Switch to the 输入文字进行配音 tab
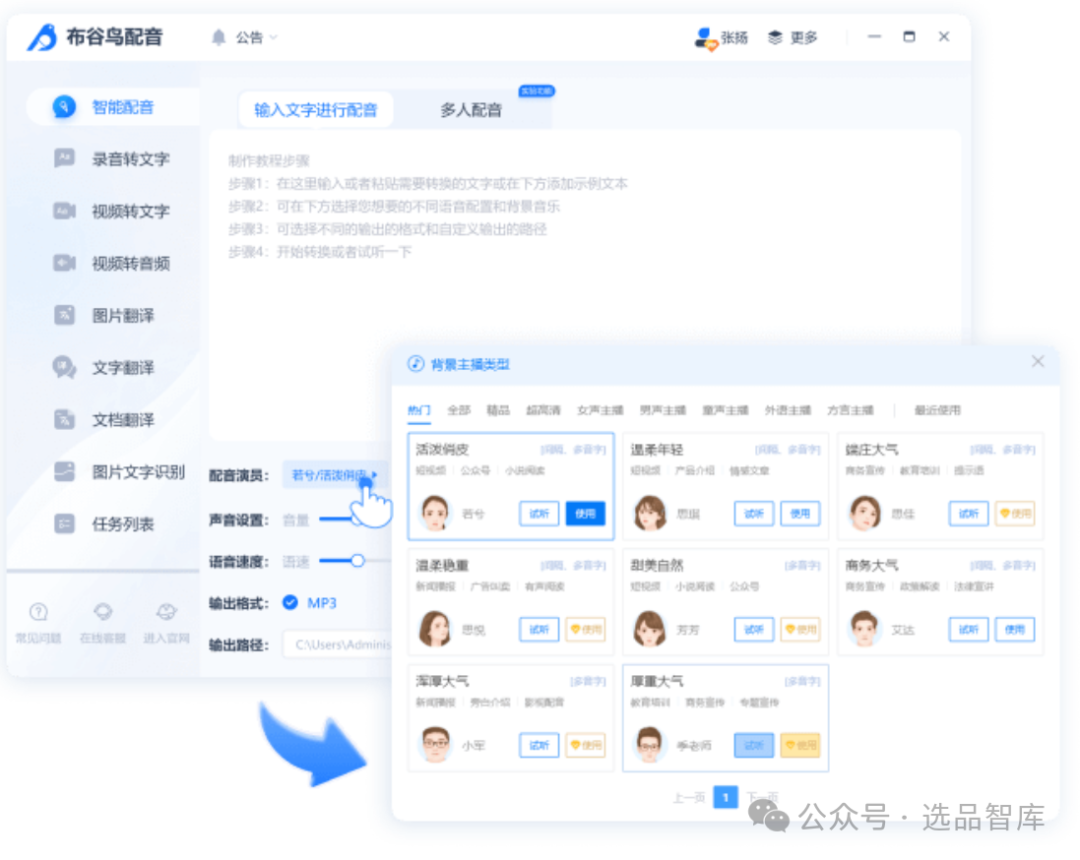Image resolution: width=1080 pixels, height=860 pixels. coord(316,110)
